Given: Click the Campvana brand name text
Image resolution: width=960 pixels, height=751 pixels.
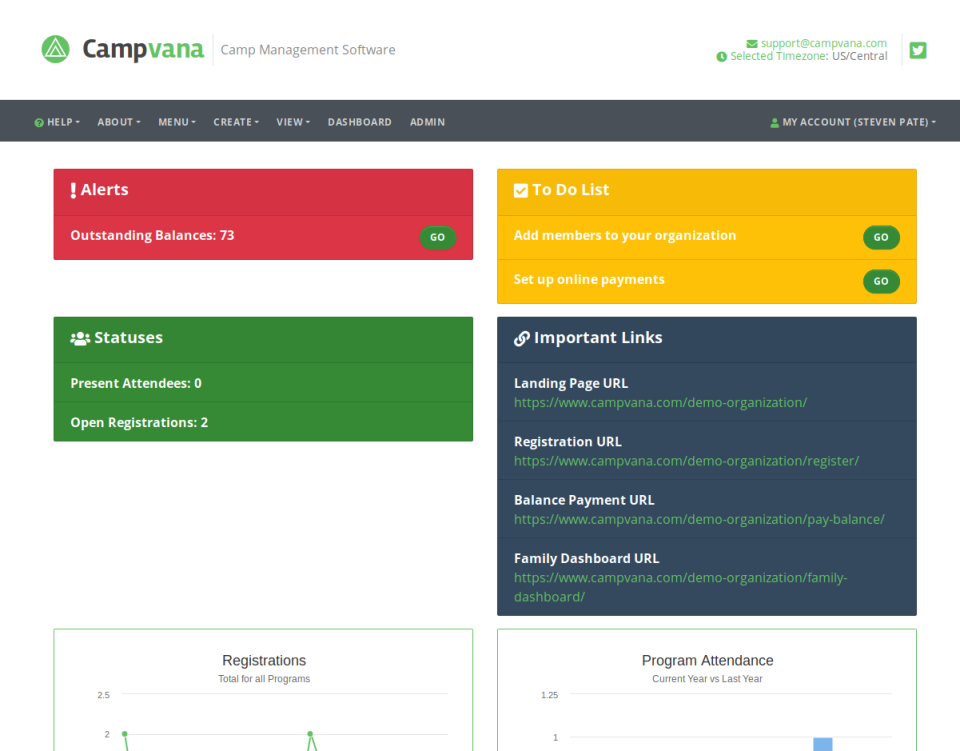Looking at the screenshot, I should 143,50.
